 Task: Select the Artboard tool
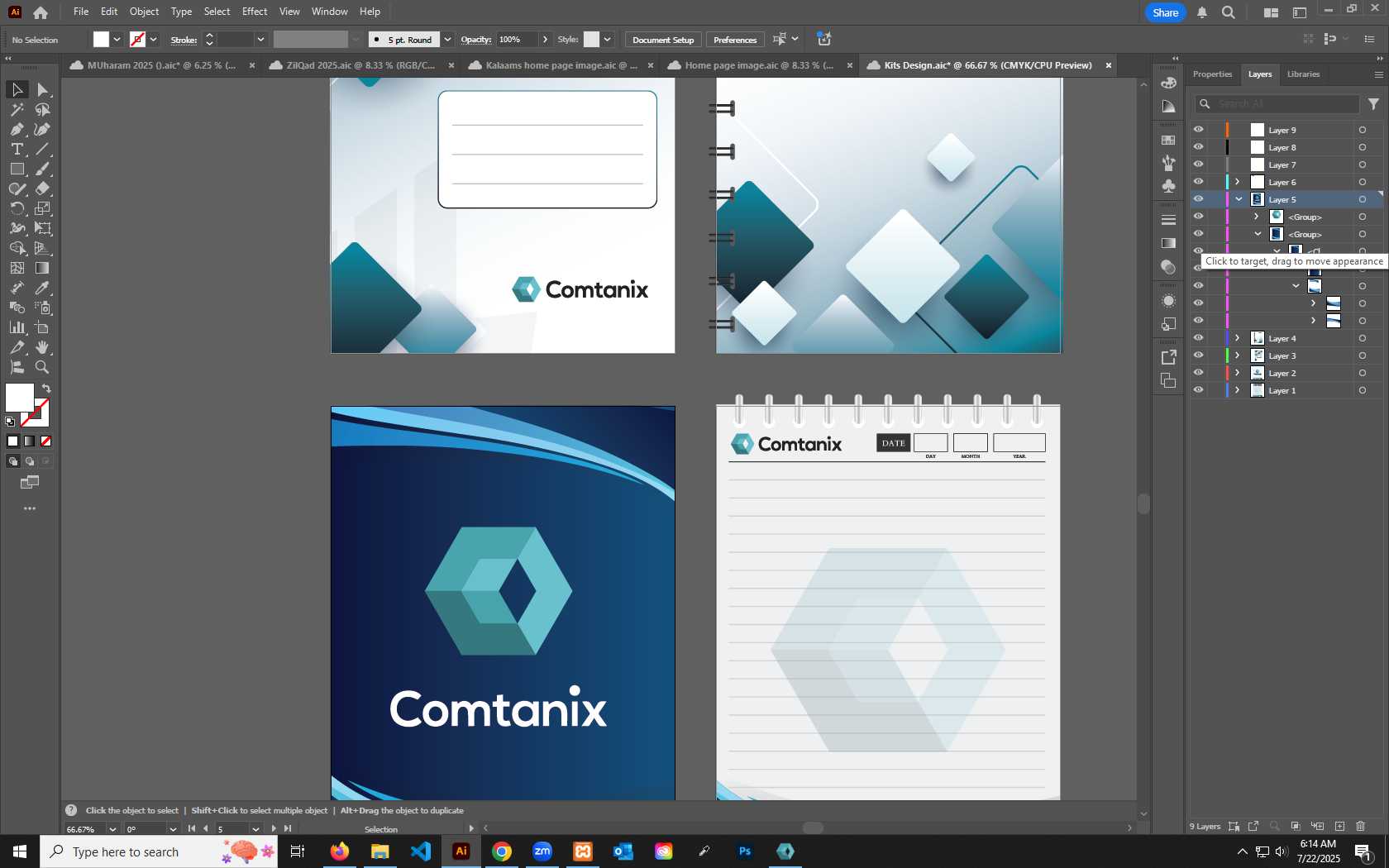click(x=43, y=327)
